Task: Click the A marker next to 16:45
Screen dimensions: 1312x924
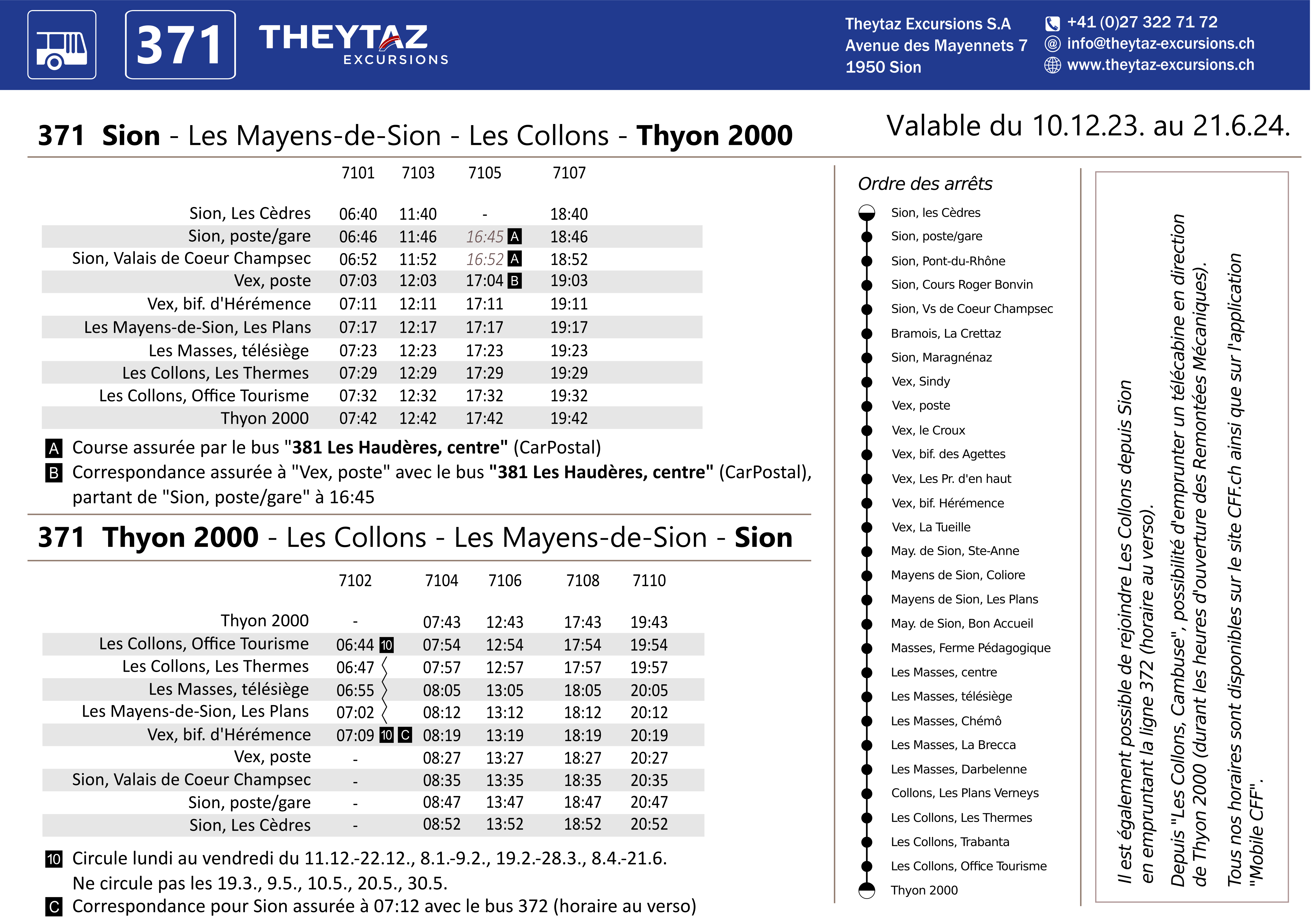Action: click(514, 237)
